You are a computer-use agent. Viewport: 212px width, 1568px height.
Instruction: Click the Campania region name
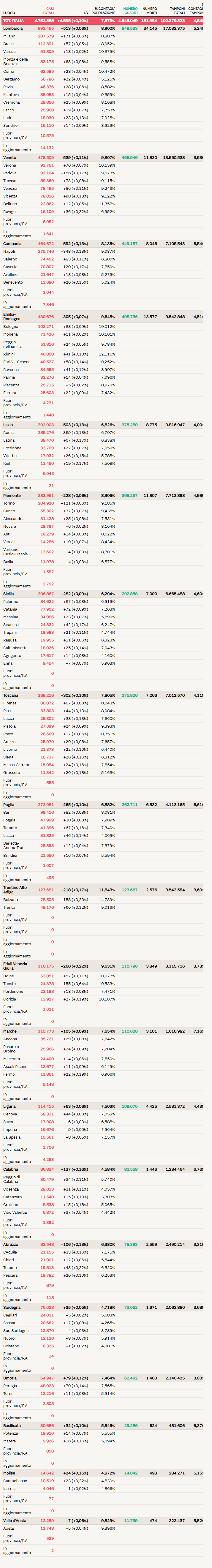click(12, 244)
